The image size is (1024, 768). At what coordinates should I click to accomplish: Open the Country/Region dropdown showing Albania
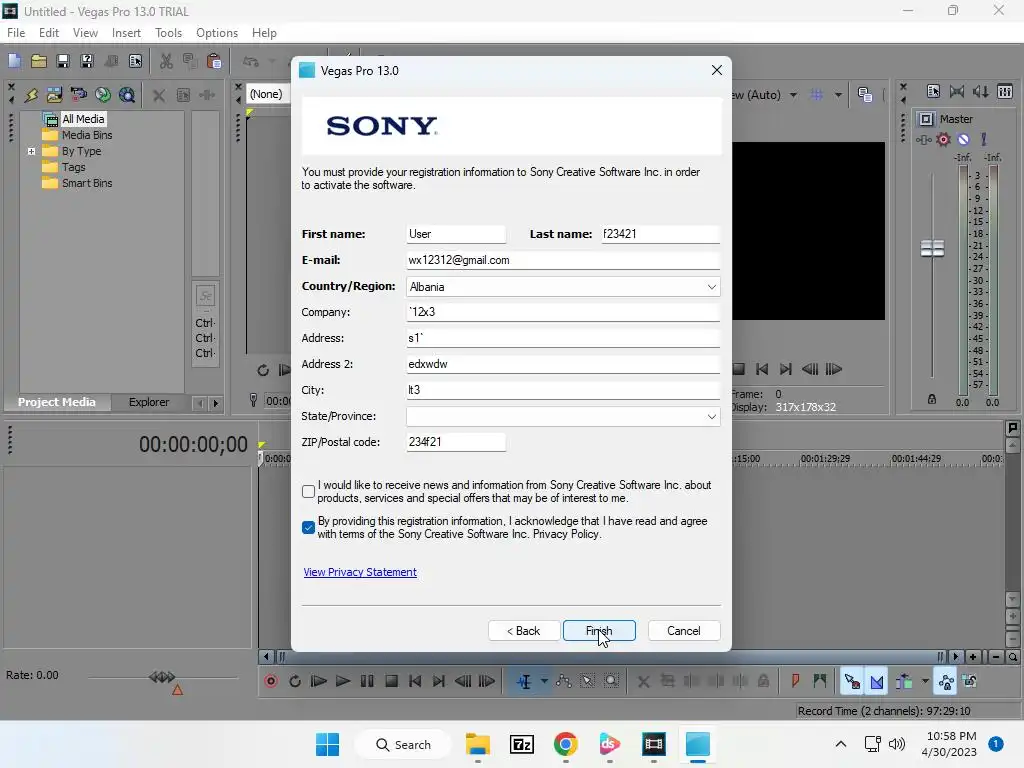563,287
